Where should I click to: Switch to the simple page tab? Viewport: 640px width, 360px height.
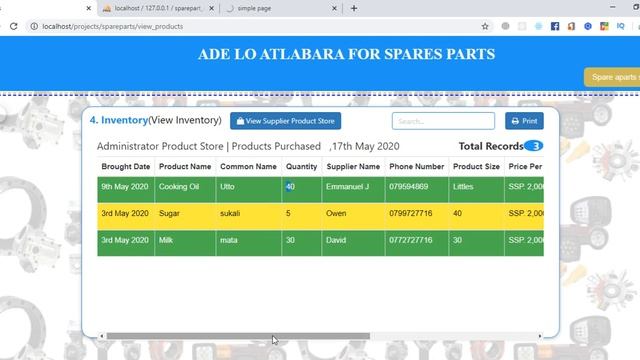(x=281, y=8)
